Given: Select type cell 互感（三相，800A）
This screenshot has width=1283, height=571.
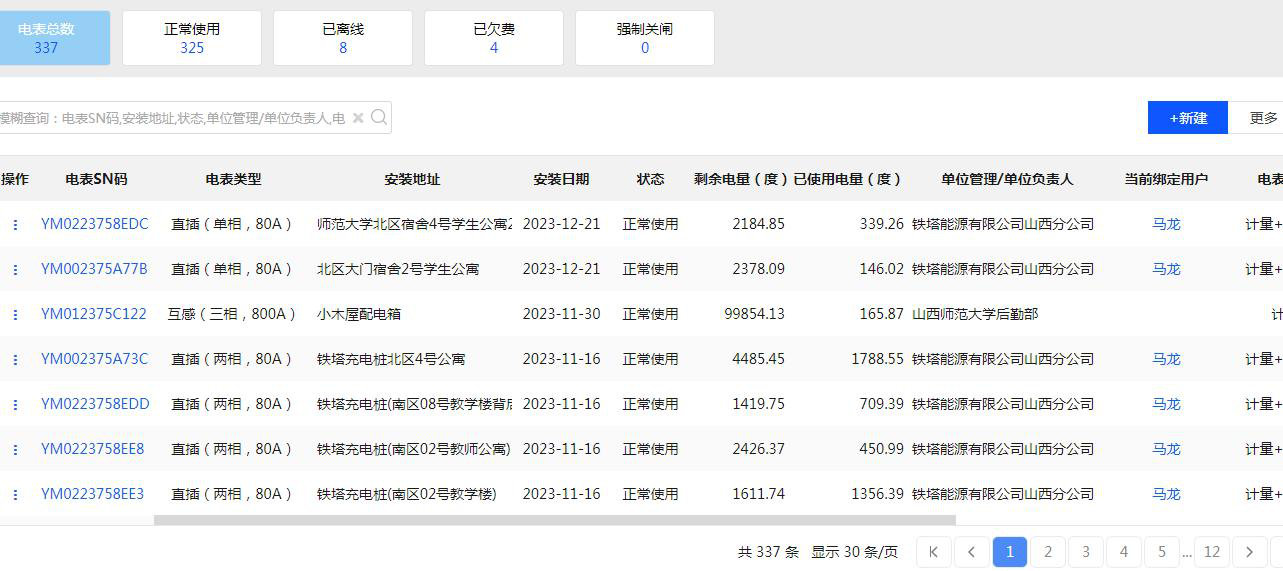Looking at the screenshot, I should pos(233,314).
